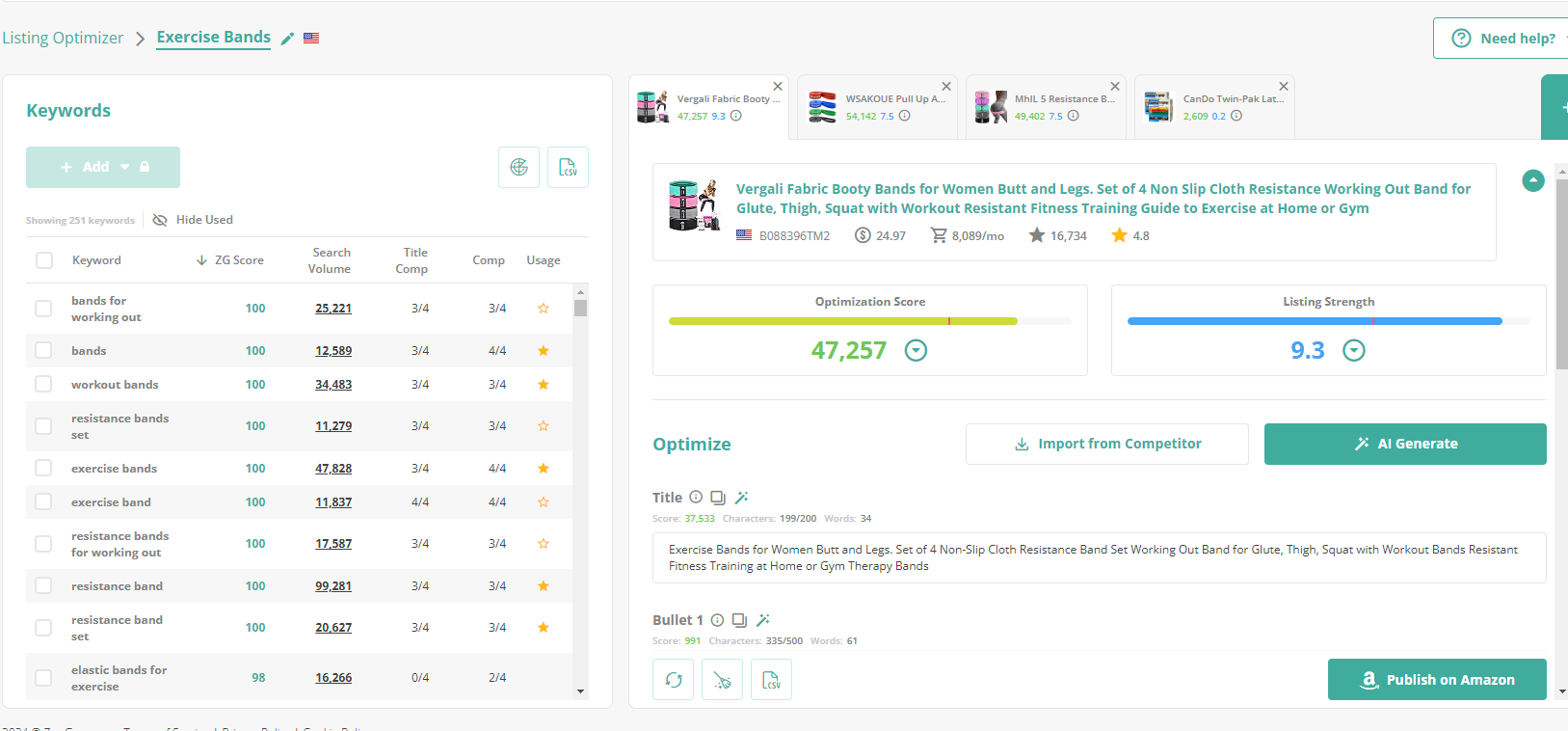Click the Vergali product thumbnail image
Screen dimensions: 1568x731
click(695, 205)
